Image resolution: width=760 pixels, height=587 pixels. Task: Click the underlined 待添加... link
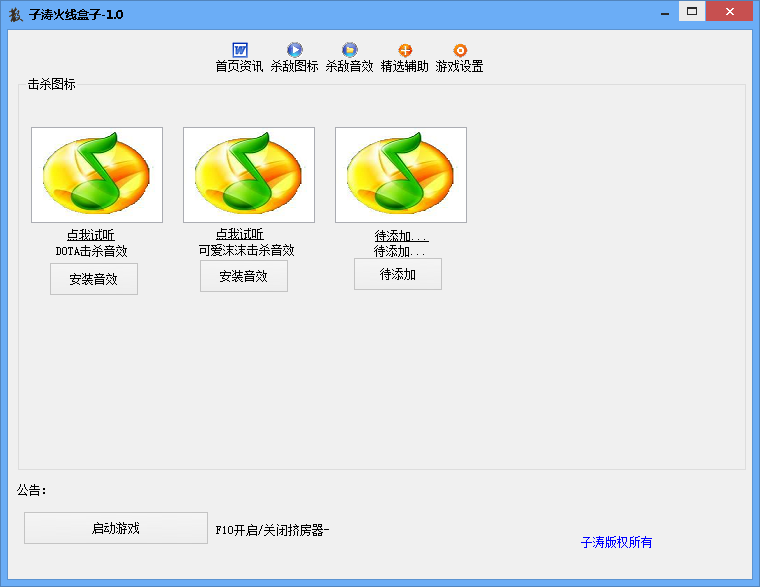pyautogui.click(x=401, y=236)
